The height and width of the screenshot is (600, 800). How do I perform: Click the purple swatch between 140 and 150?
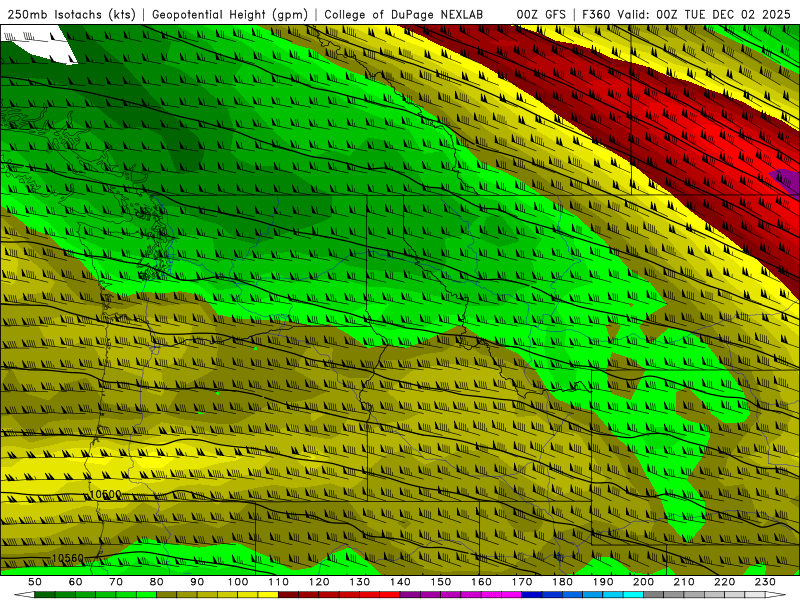[410, 595]
